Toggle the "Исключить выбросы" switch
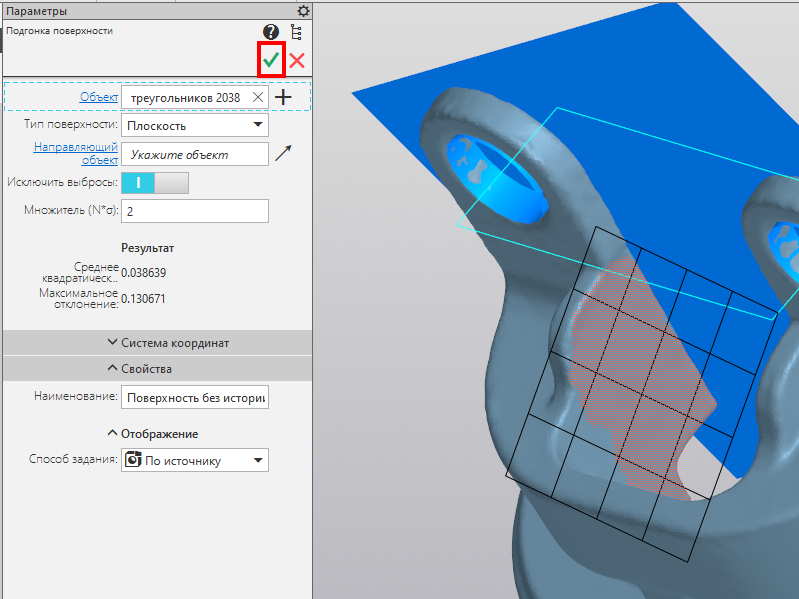This screenshot has height=599, width=799. click(155, 183)
